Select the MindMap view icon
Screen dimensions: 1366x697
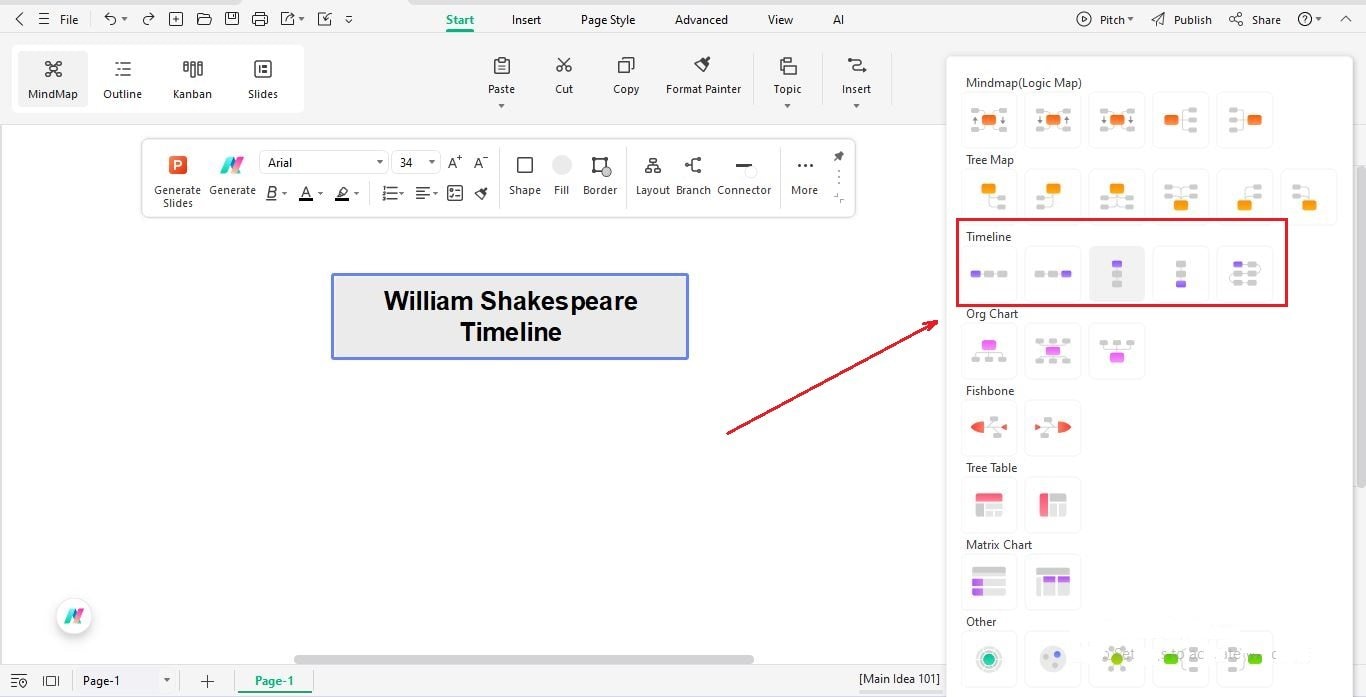52,78
